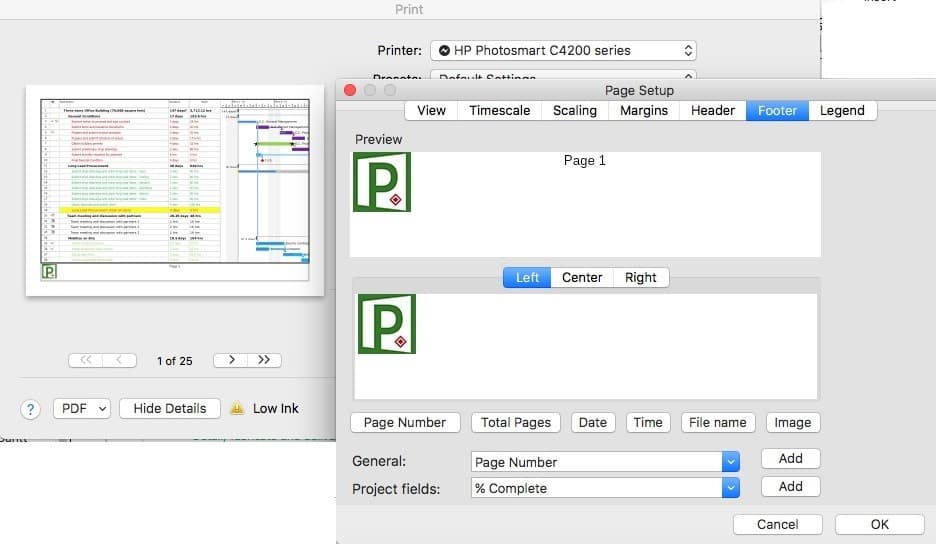Expand the Project fields % Complete dropdown

tap(731, 488)
